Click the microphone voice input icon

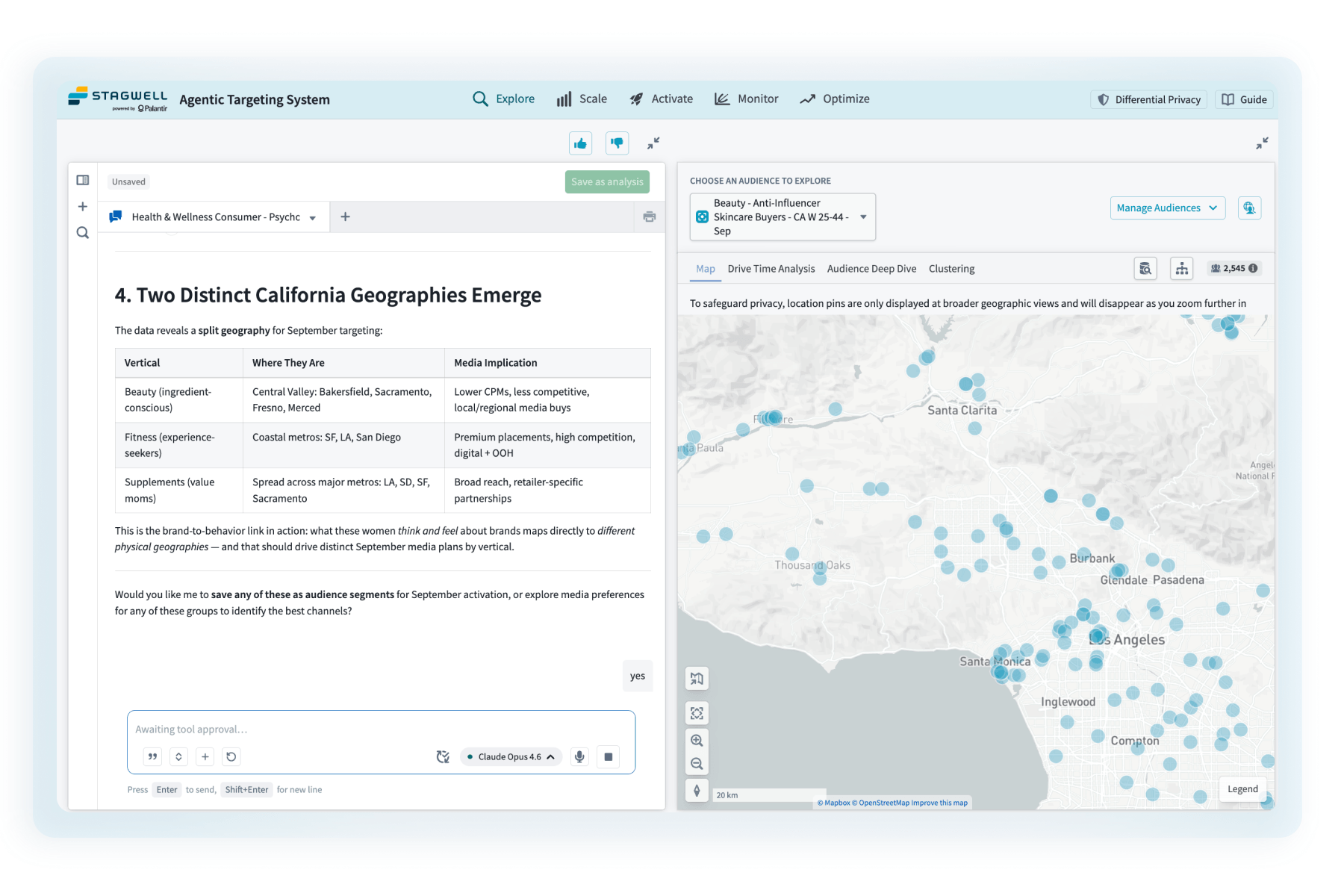click(x=579, y=757)
